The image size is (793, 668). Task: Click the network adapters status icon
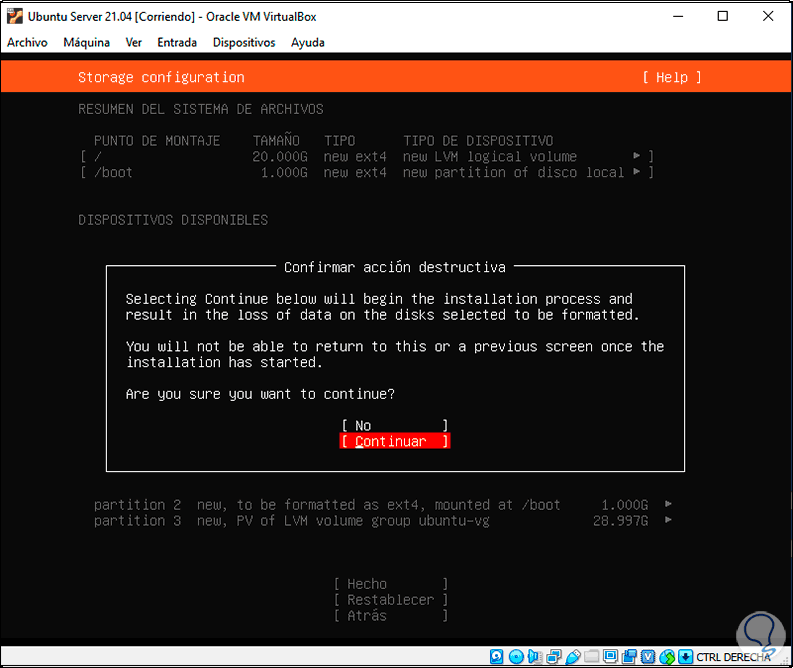pyautogui.click(x=554, y=656)
